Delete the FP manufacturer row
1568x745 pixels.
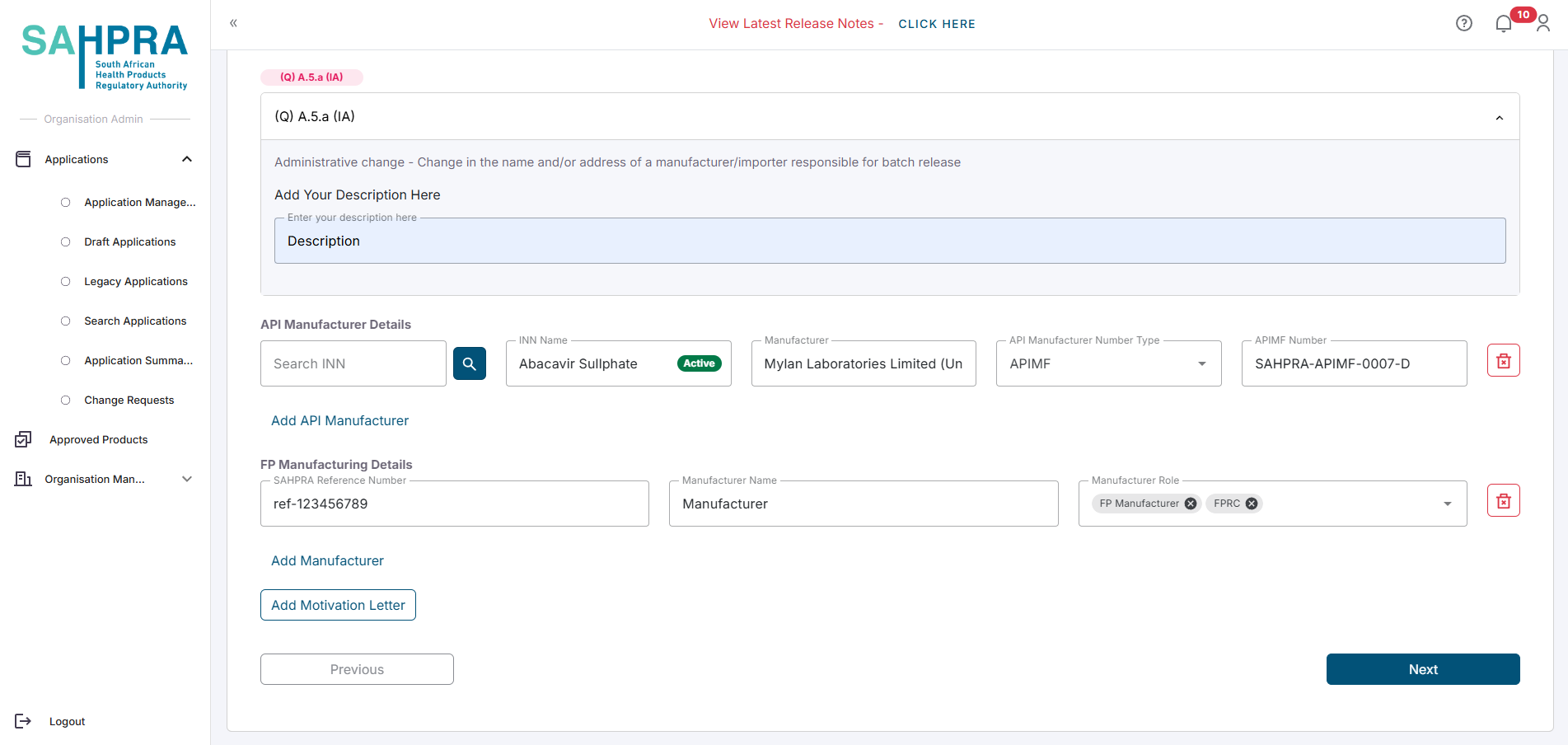coord(1503,501)
